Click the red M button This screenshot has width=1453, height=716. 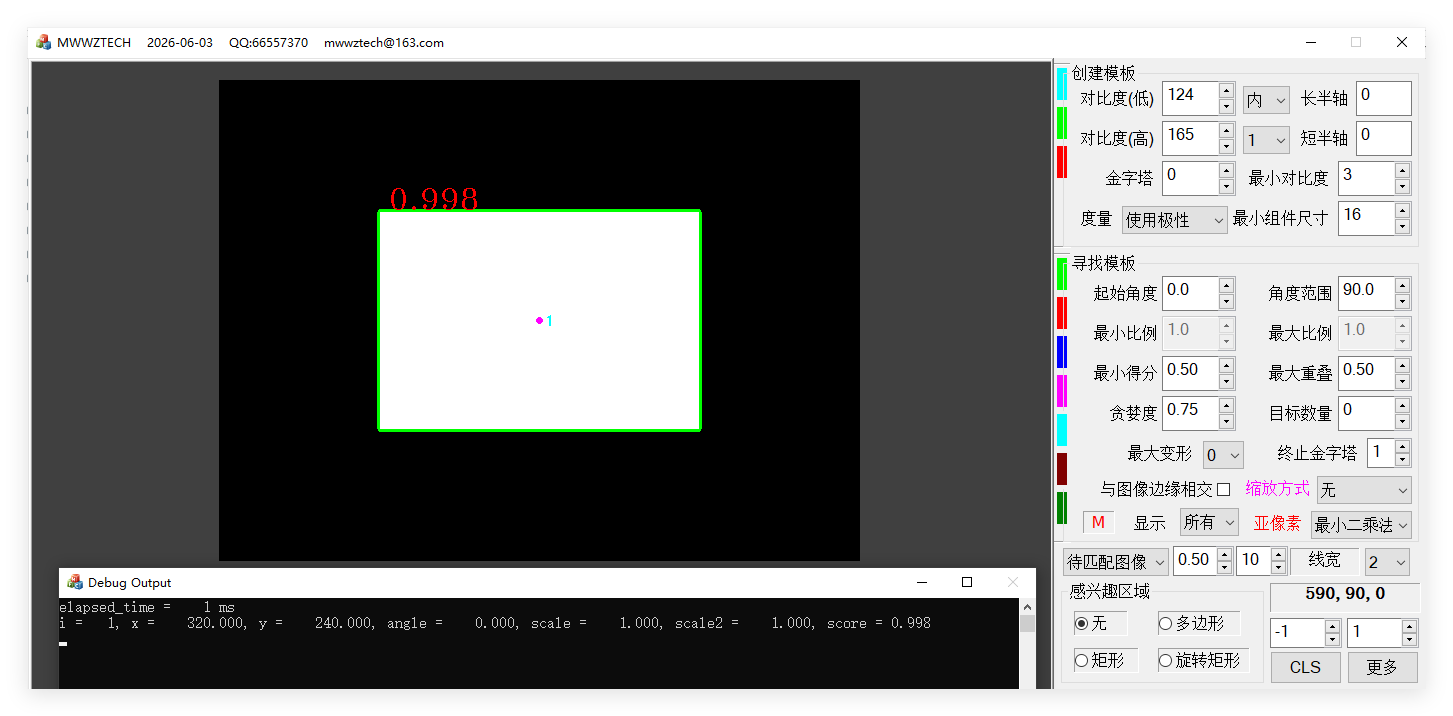tap(1098, 522)
